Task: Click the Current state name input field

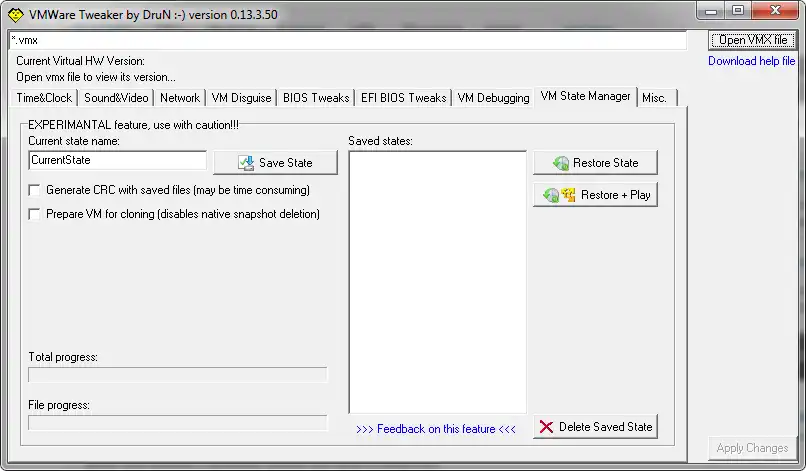Action: point(118,160)
